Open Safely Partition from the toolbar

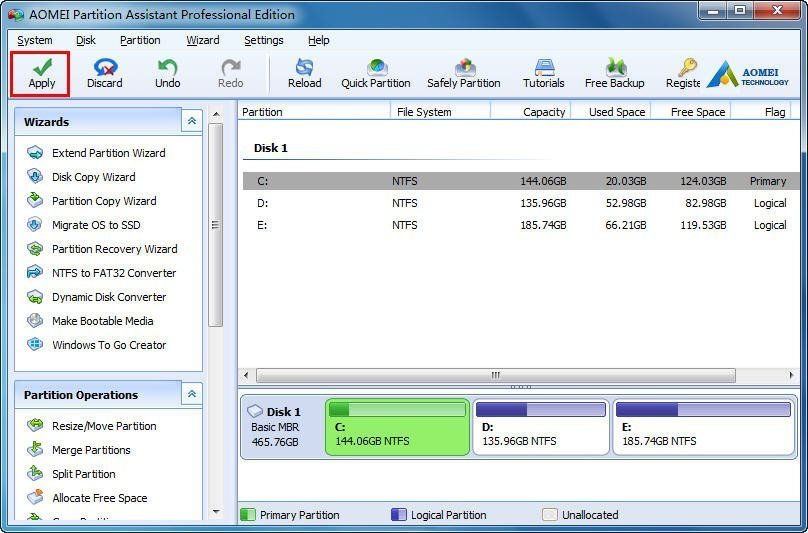464,74
